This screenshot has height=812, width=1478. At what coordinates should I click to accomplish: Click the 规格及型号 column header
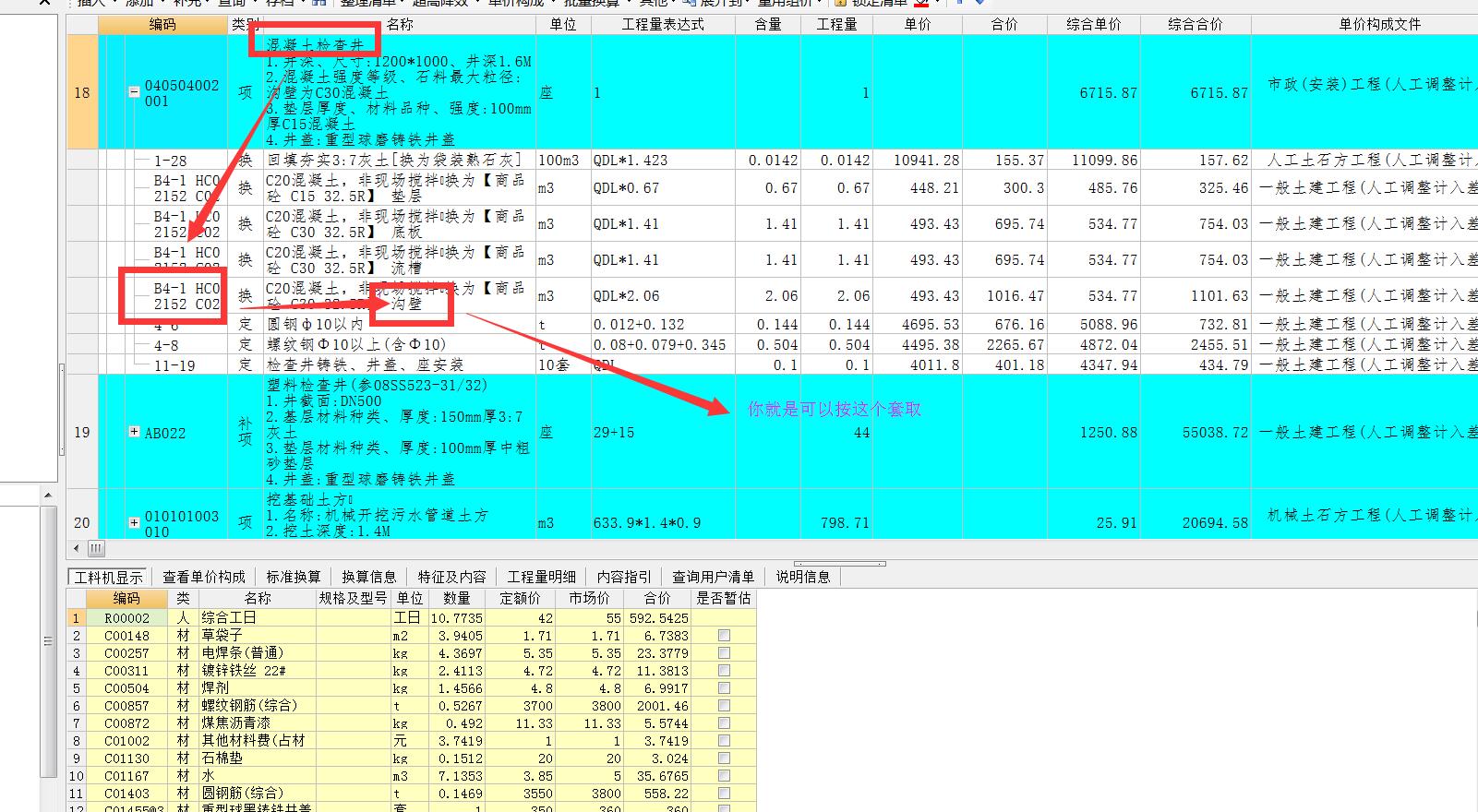coord(354,598)
